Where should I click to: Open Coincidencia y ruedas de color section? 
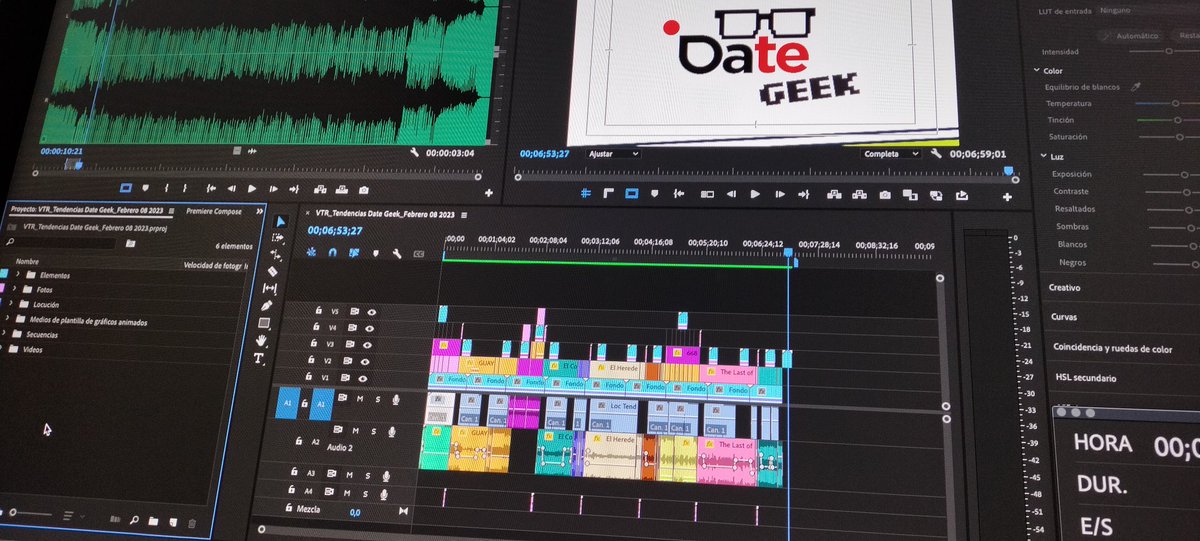point(1112,348)
